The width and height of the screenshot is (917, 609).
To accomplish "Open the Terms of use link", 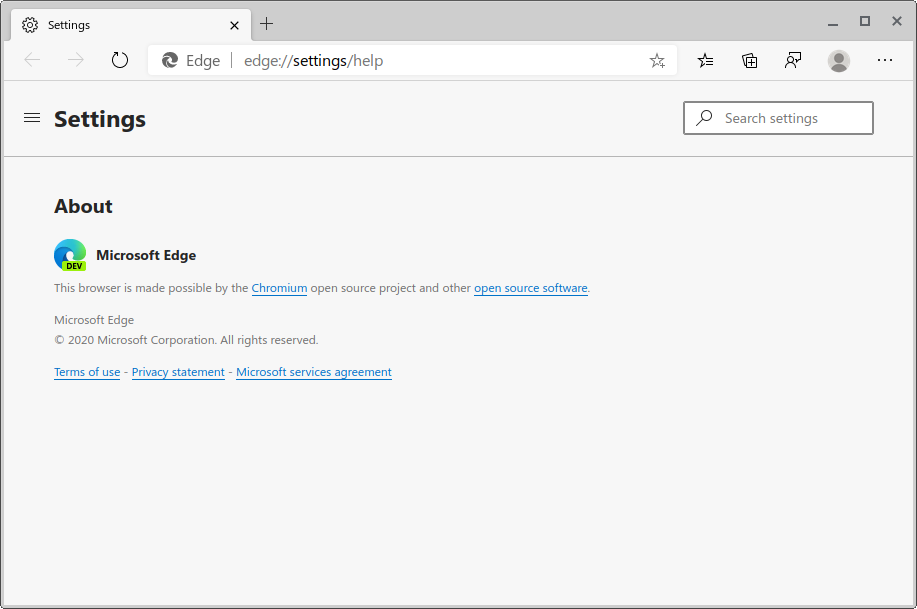I will [x=87, y=372].
